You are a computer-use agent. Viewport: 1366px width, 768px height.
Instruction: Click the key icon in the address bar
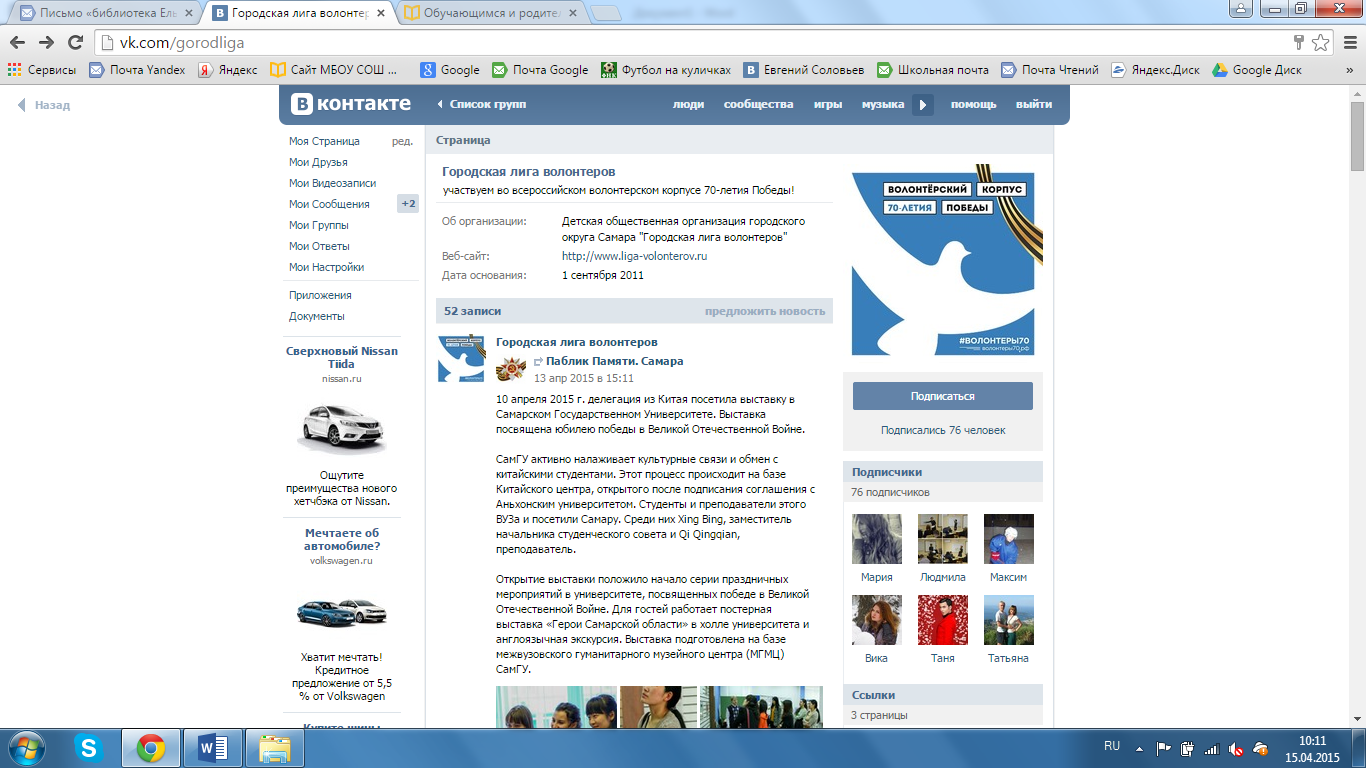[x=1299, y=42]
